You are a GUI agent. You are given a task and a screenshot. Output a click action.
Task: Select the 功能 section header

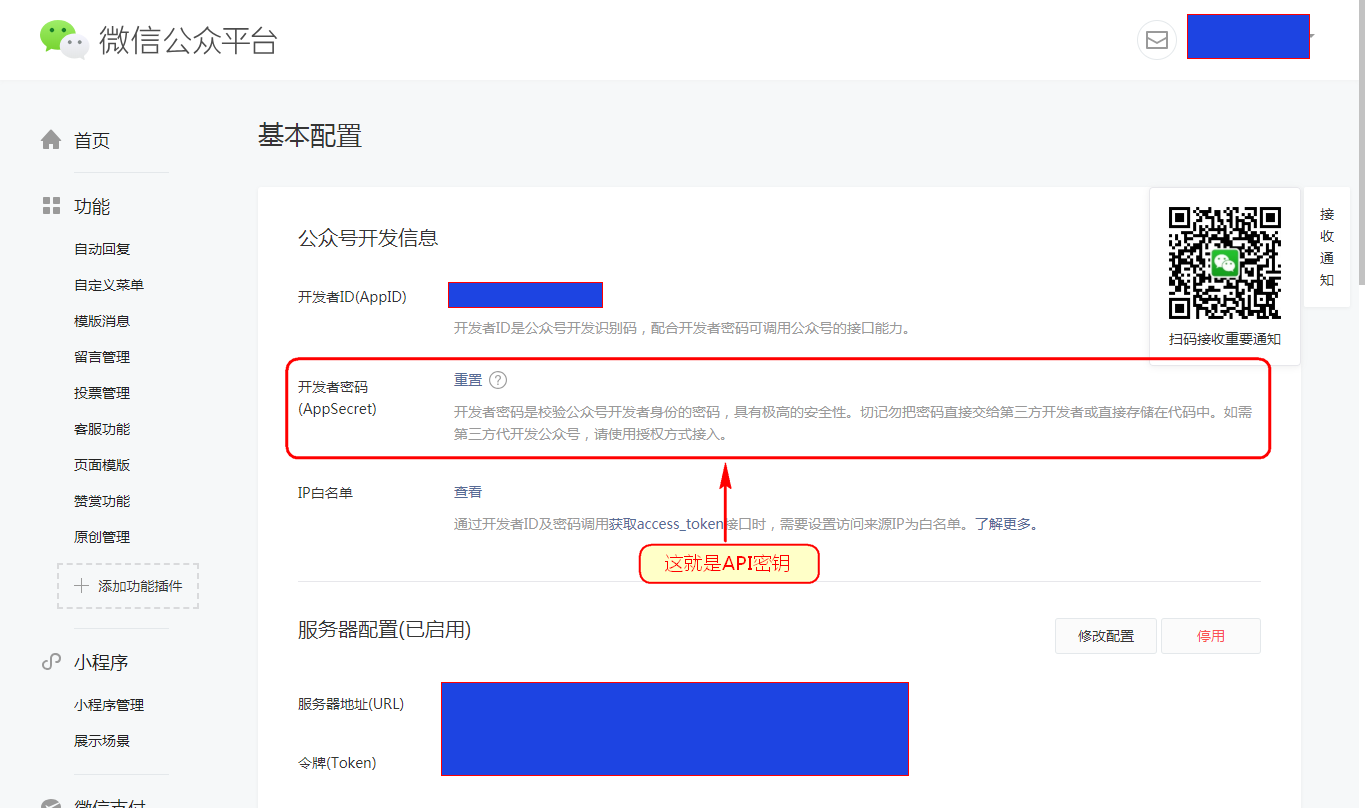pos(92,207)
